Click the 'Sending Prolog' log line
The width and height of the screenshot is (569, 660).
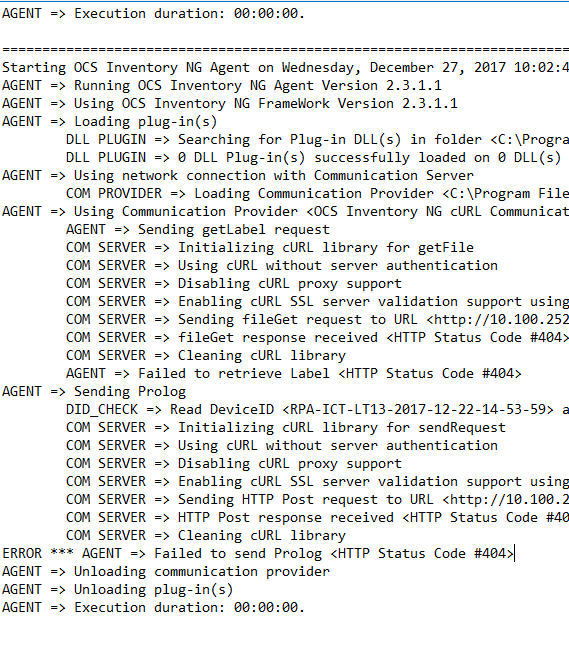point(94,391)
